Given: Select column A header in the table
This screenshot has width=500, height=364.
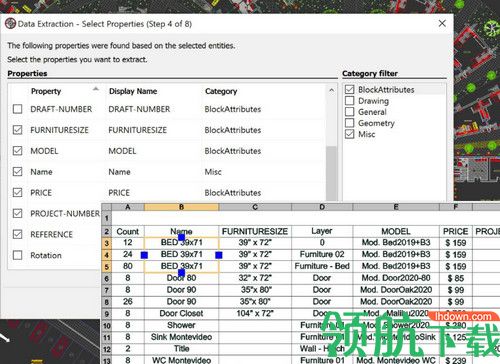Looking at the screenshot, I should click(x=128, y=207).
